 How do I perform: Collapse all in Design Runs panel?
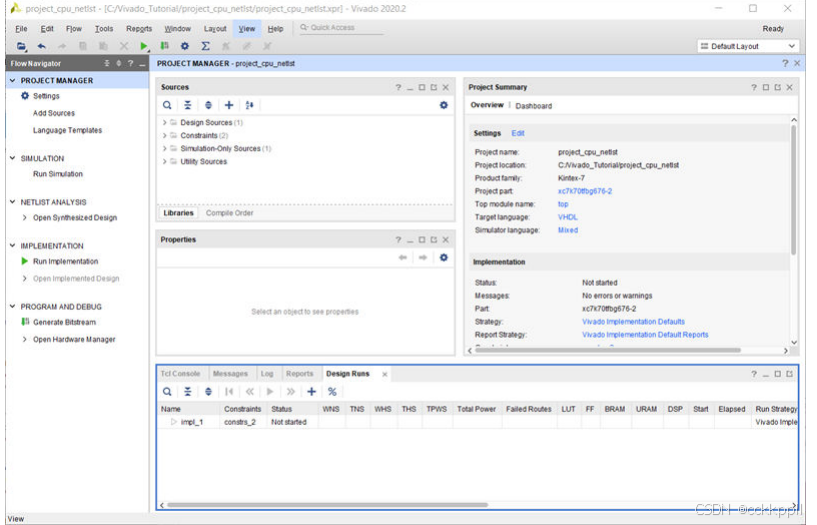tap(188, 392)
